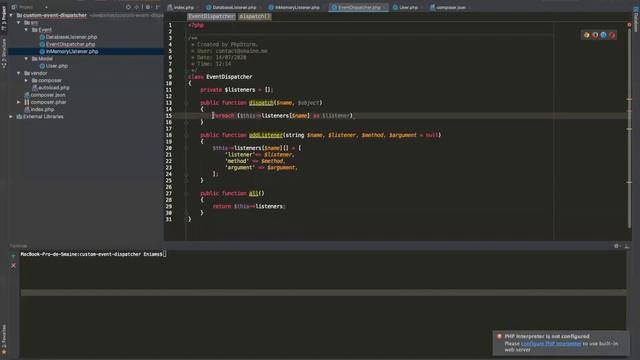
Task: Click the all method name on line 27
Action: [253, 193]
